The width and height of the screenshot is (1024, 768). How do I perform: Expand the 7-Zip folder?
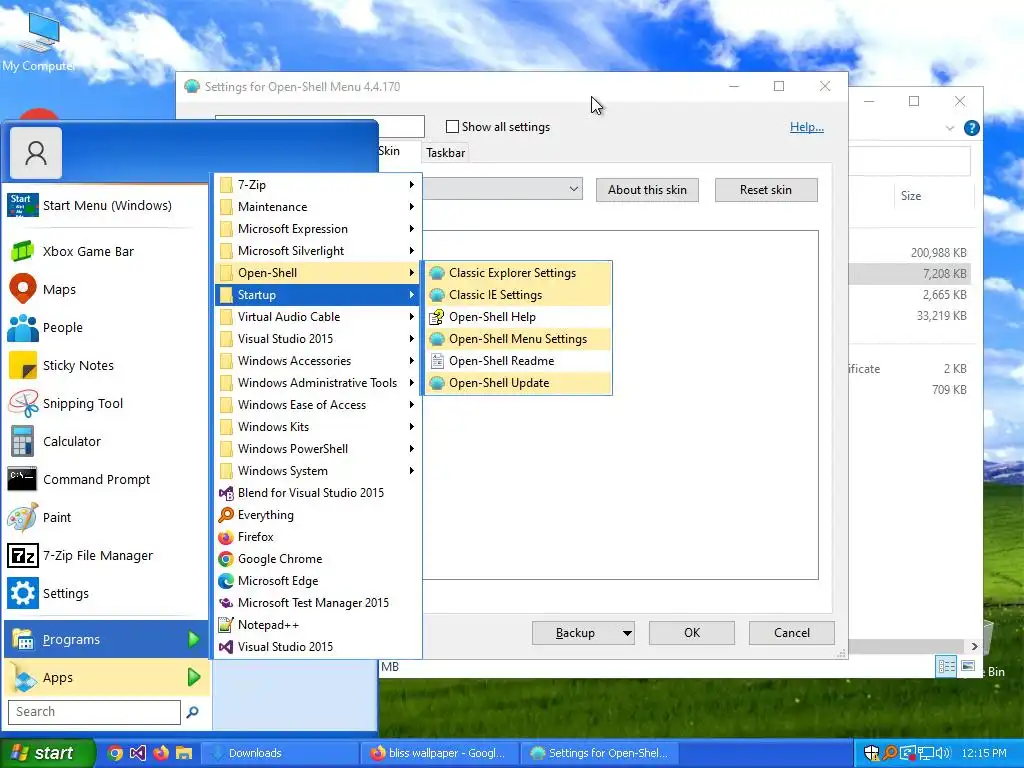coord(318,185)
